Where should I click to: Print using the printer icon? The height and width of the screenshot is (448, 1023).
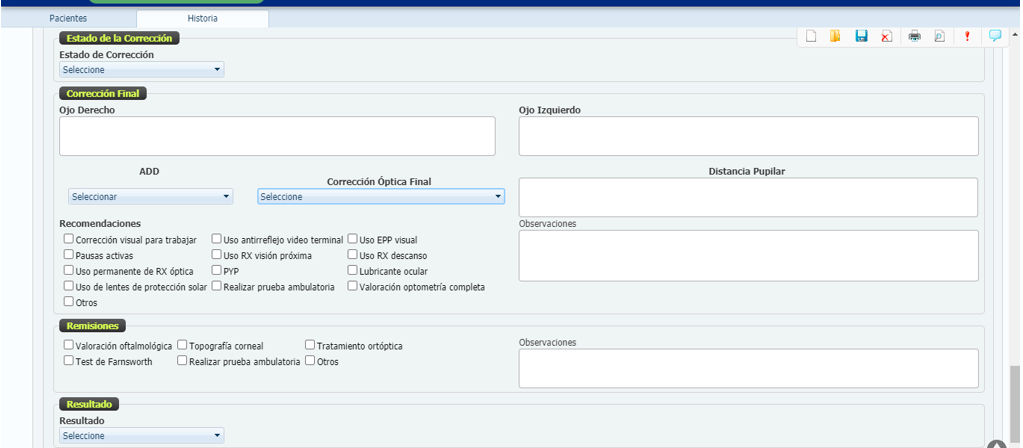coord(914,36)
